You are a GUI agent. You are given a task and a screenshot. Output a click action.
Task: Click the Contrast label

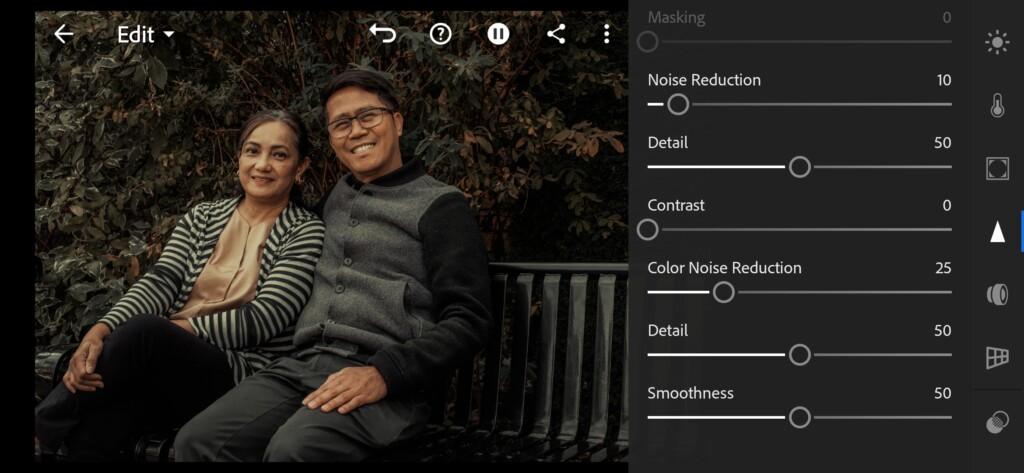[676, 205]
